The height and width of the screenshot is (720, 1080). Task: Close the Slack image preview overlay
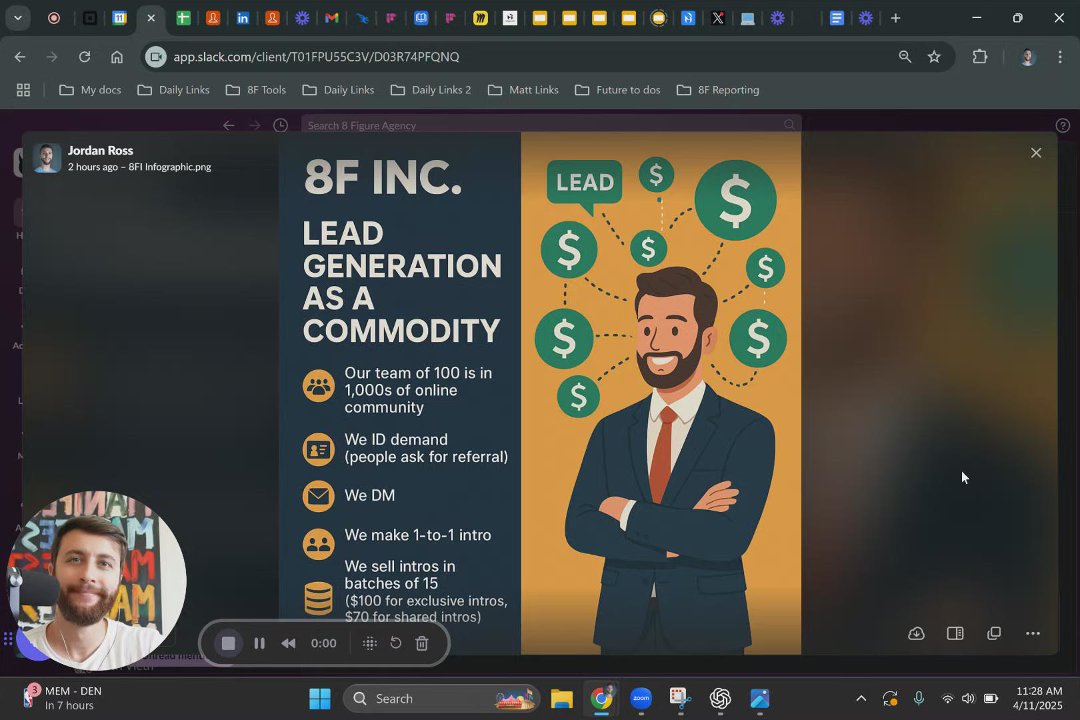1036,153
